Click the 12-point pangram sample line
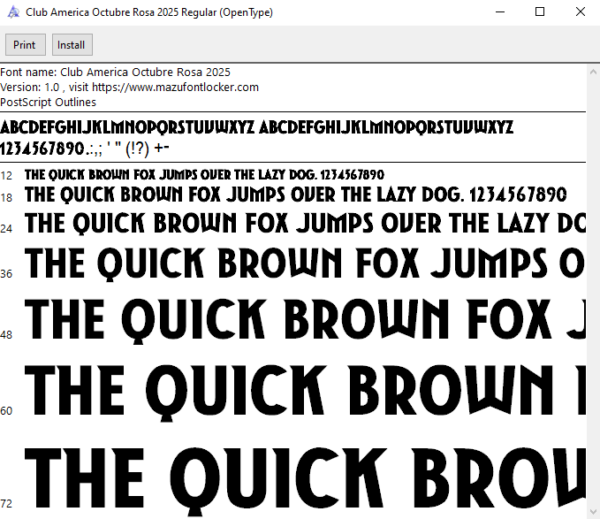 204,175
